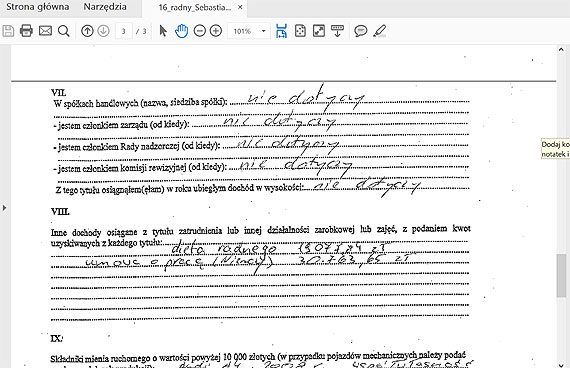The image size is (570, 368).
Task: Open the zoom level dropdown arrow
Action: (x=264, y=31)
